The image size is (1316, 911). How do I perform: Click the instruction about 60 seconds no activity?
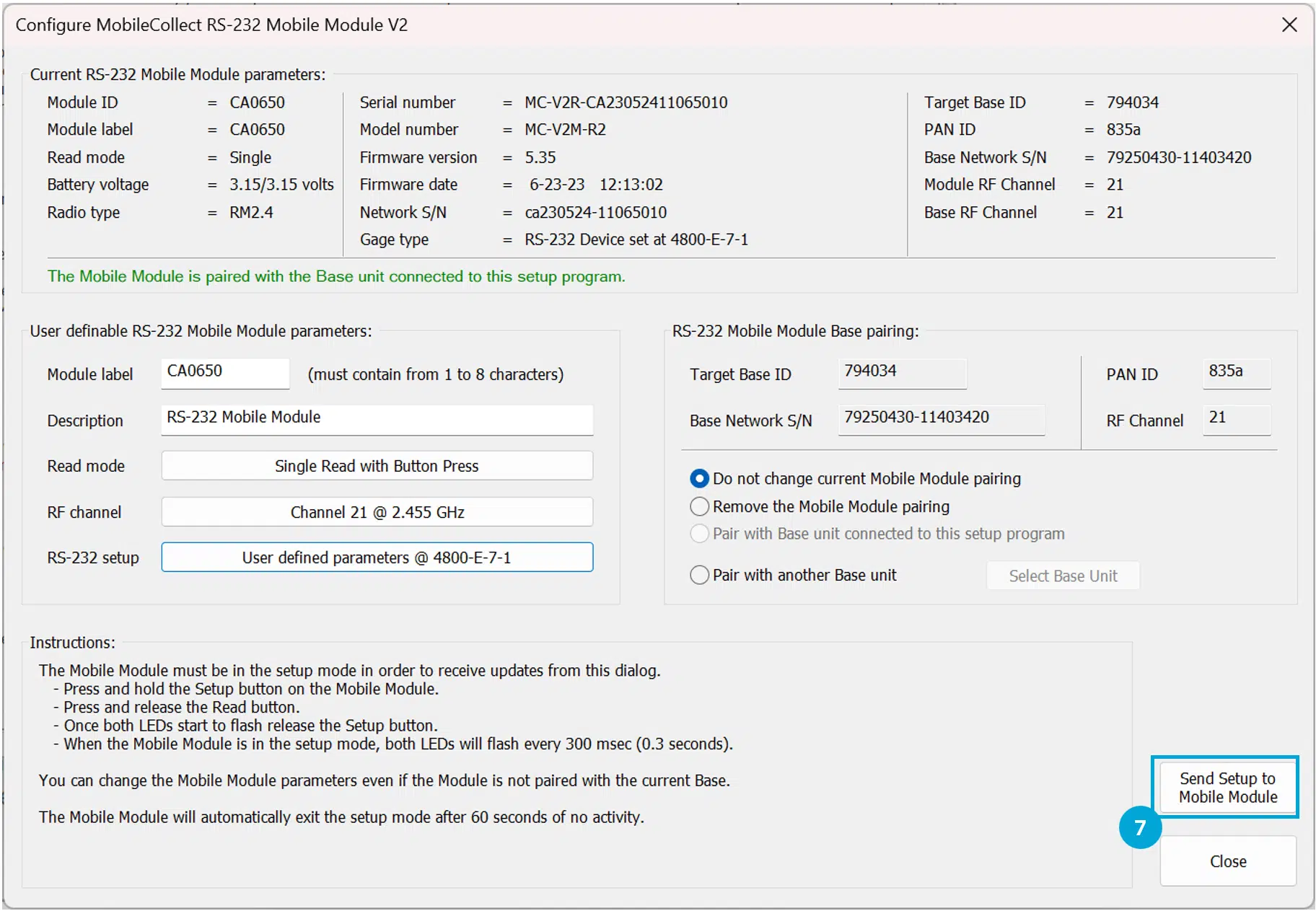341,817
